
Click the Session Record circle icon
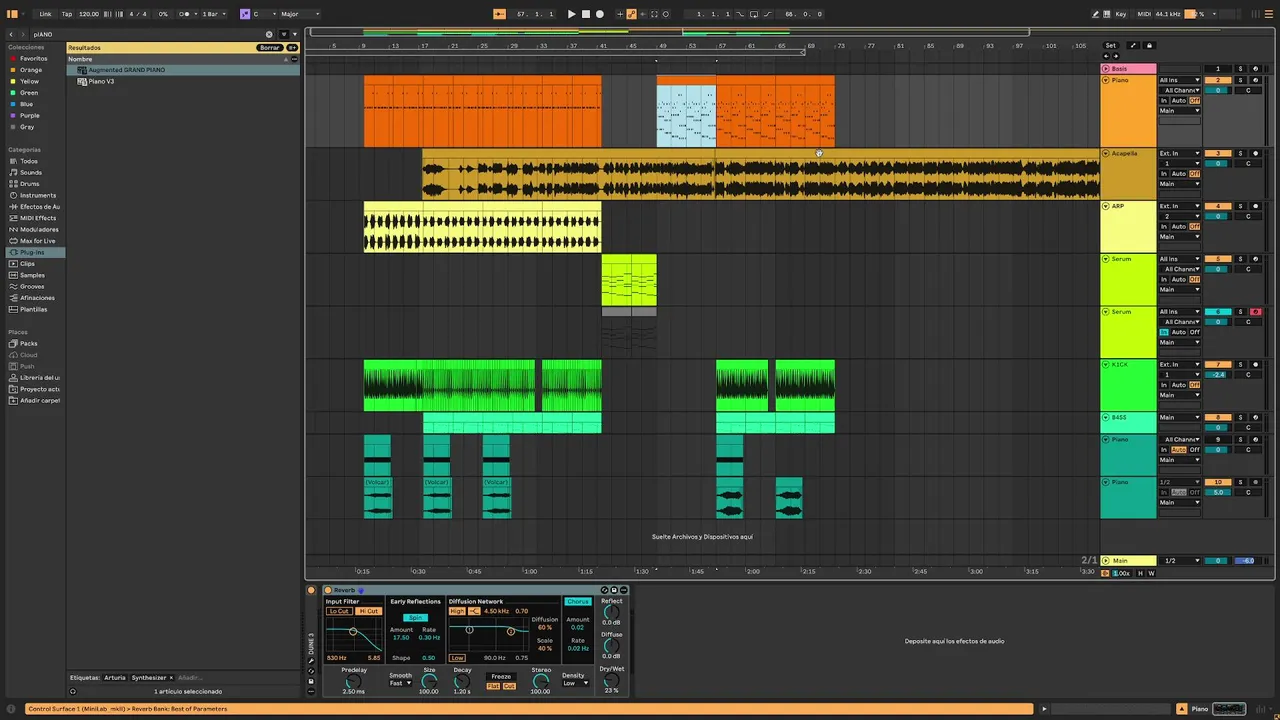666,14
